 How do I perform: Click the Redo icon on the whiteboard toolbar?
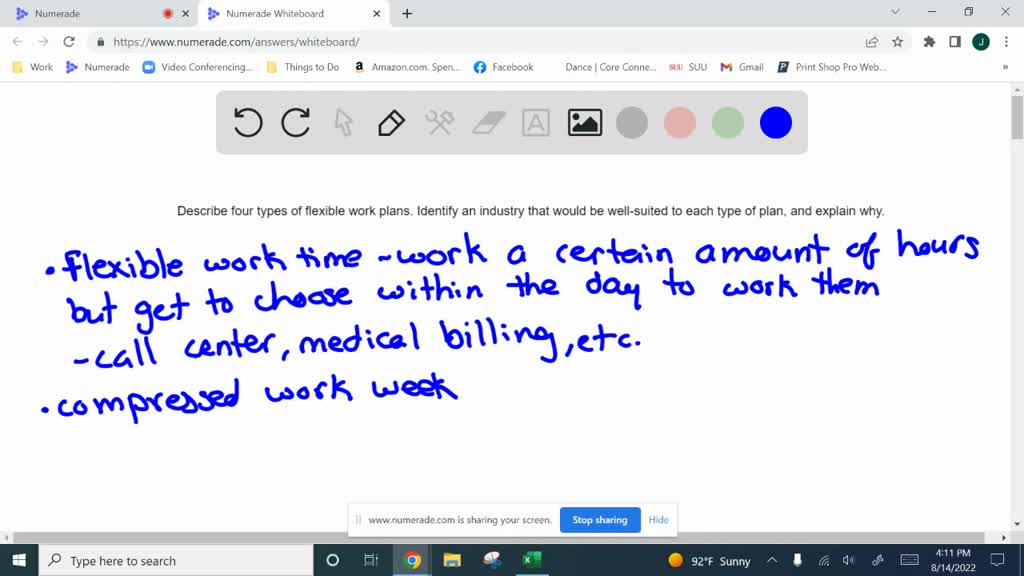click(x=295, y=122)
